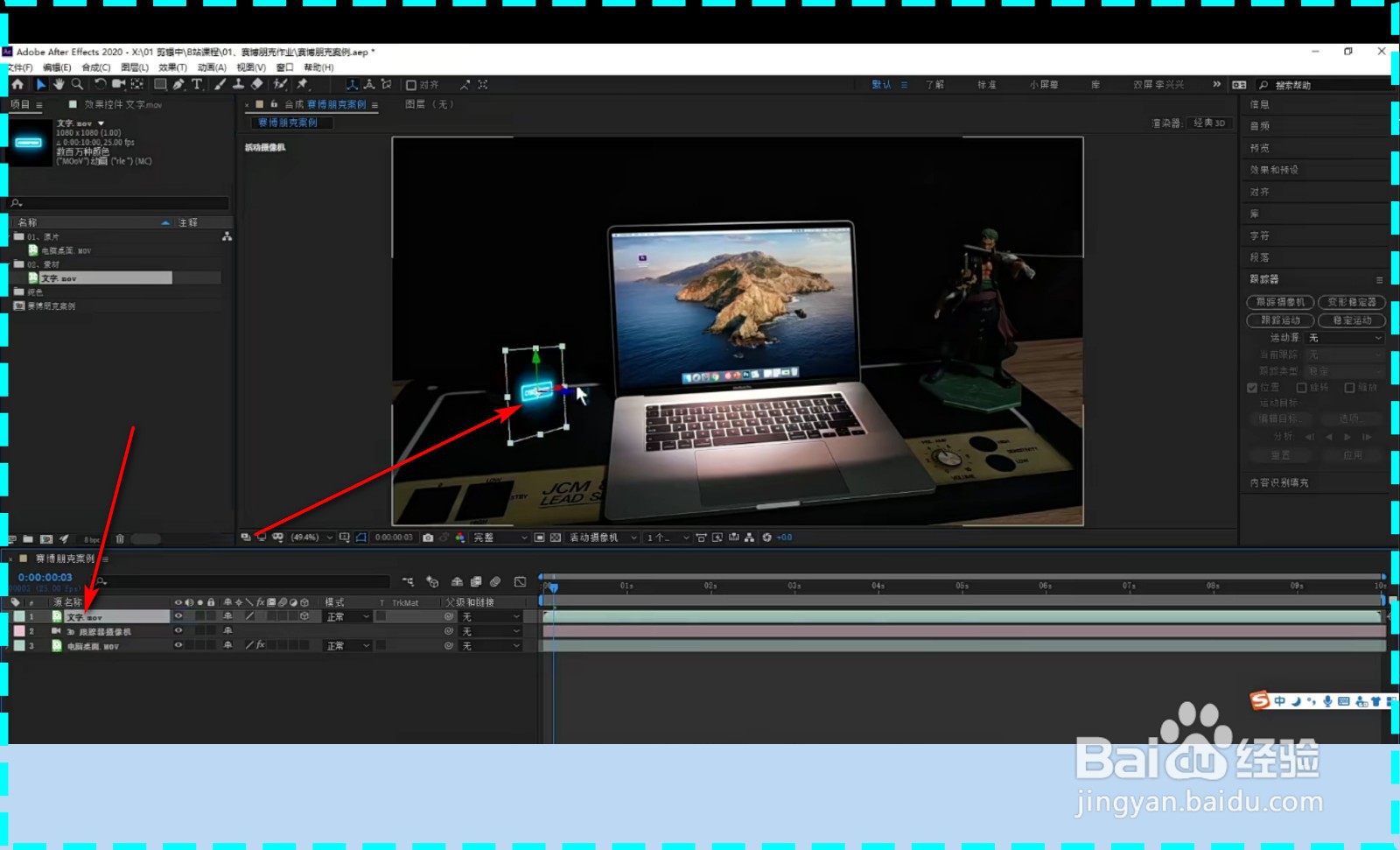Click the View Axis mode icon
Screen dimensions: 1400x850
coord(386,84)
